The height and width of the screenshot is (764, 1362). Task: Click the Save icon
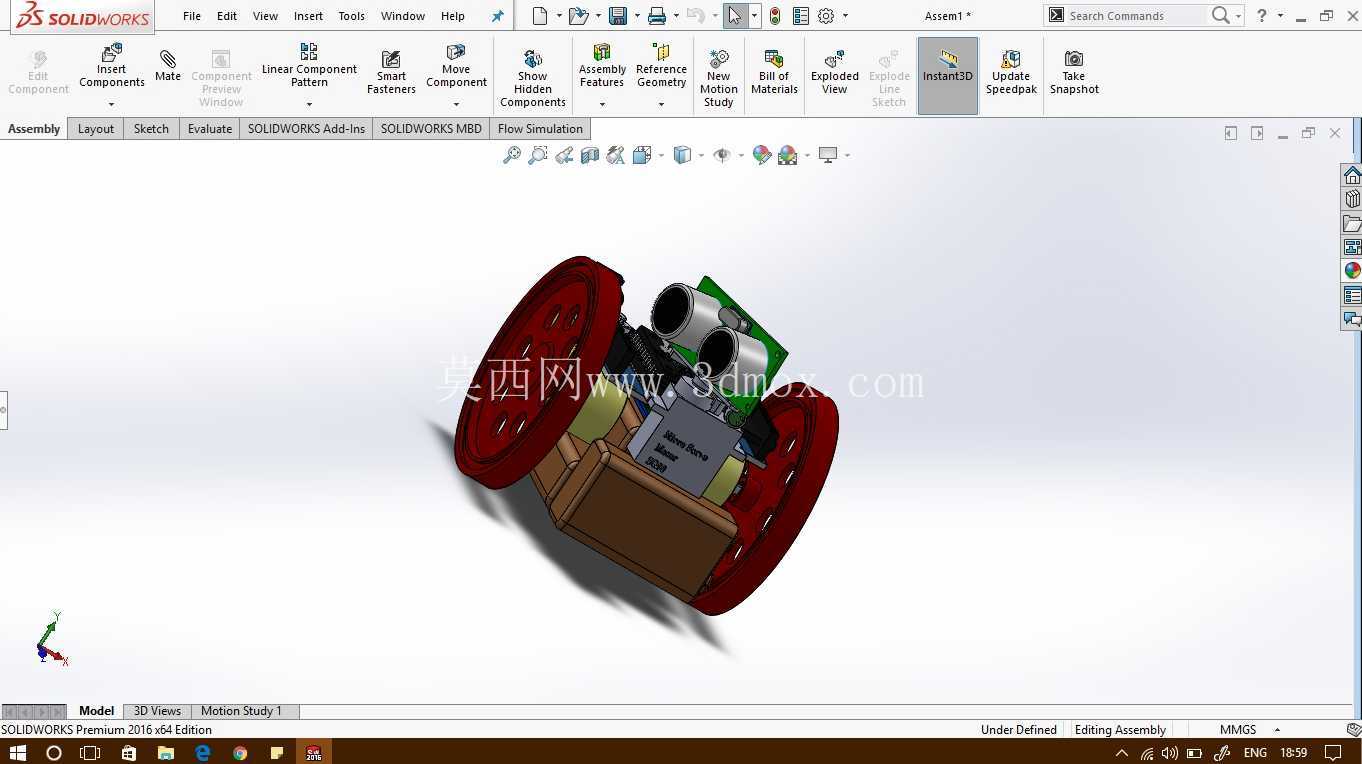click(x=618, y=16)
